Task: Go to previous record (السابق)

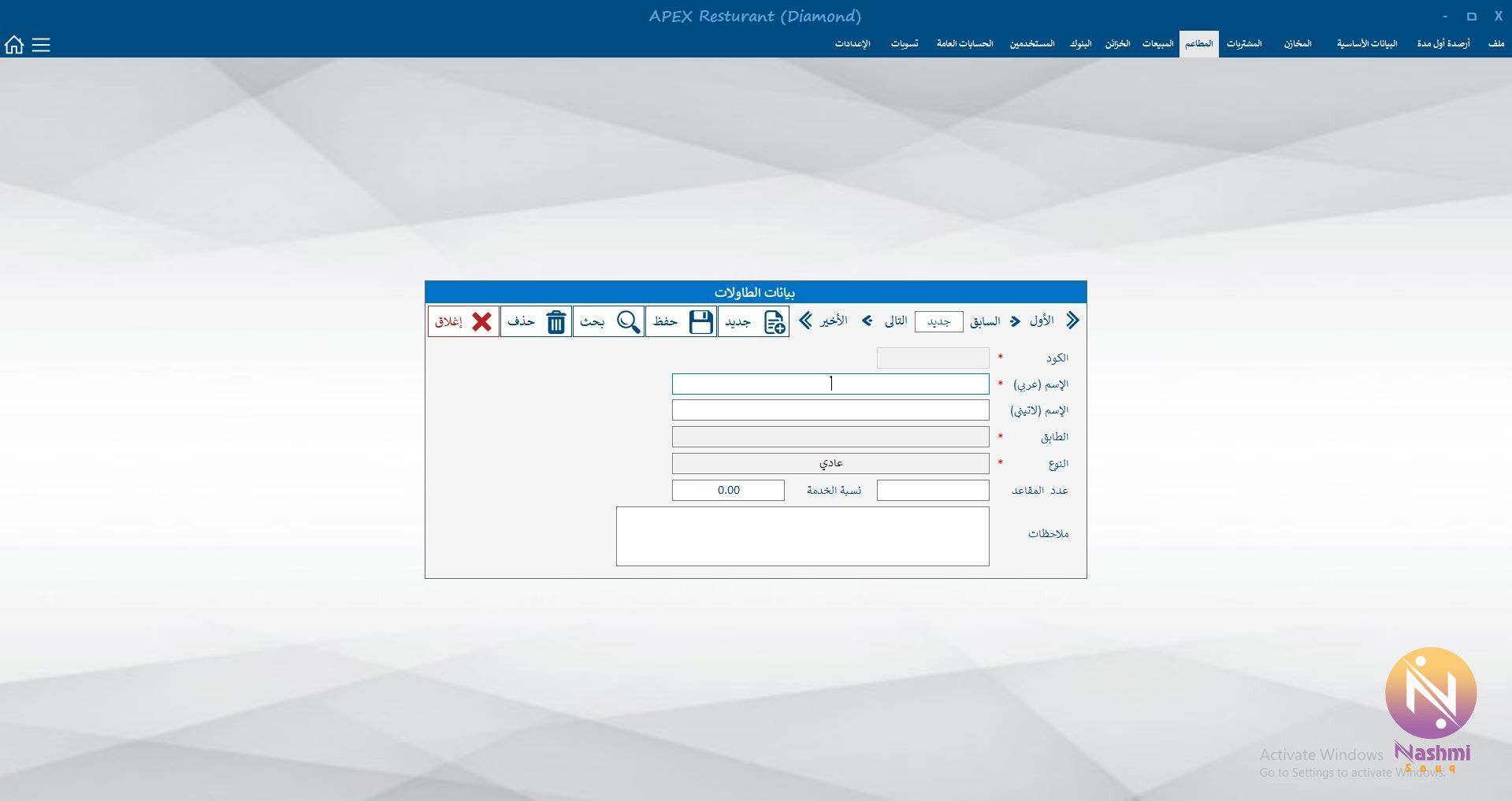Action: click(x=1015, y=321)
